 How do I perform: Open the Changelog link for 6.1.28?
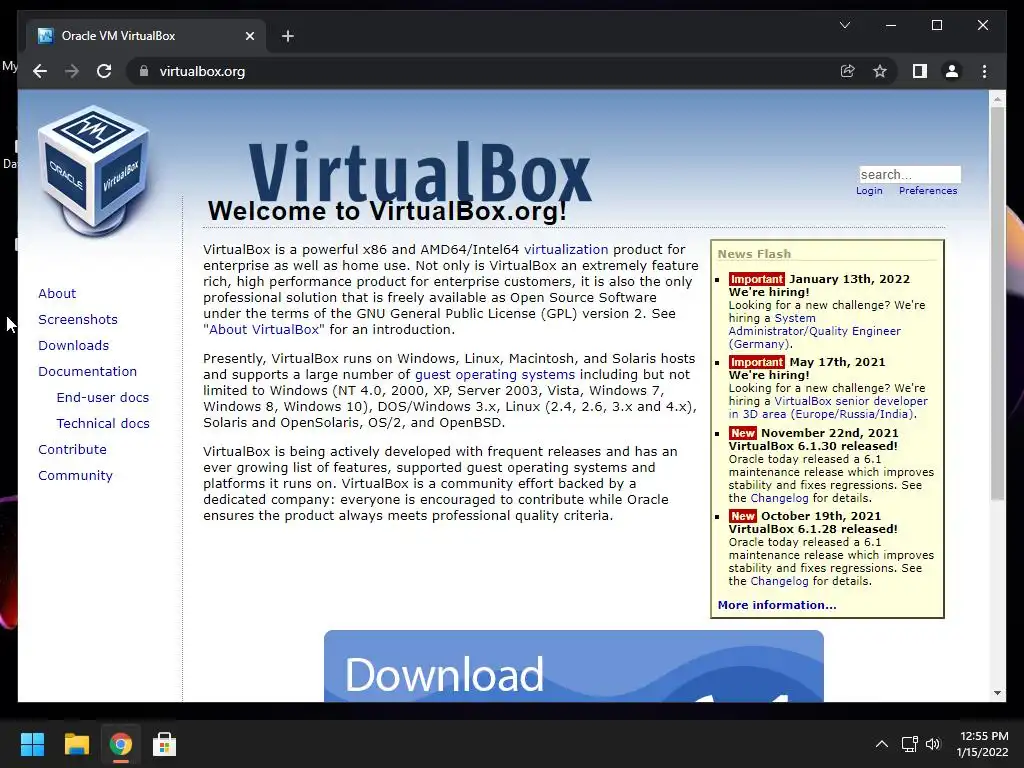[779, 581]
